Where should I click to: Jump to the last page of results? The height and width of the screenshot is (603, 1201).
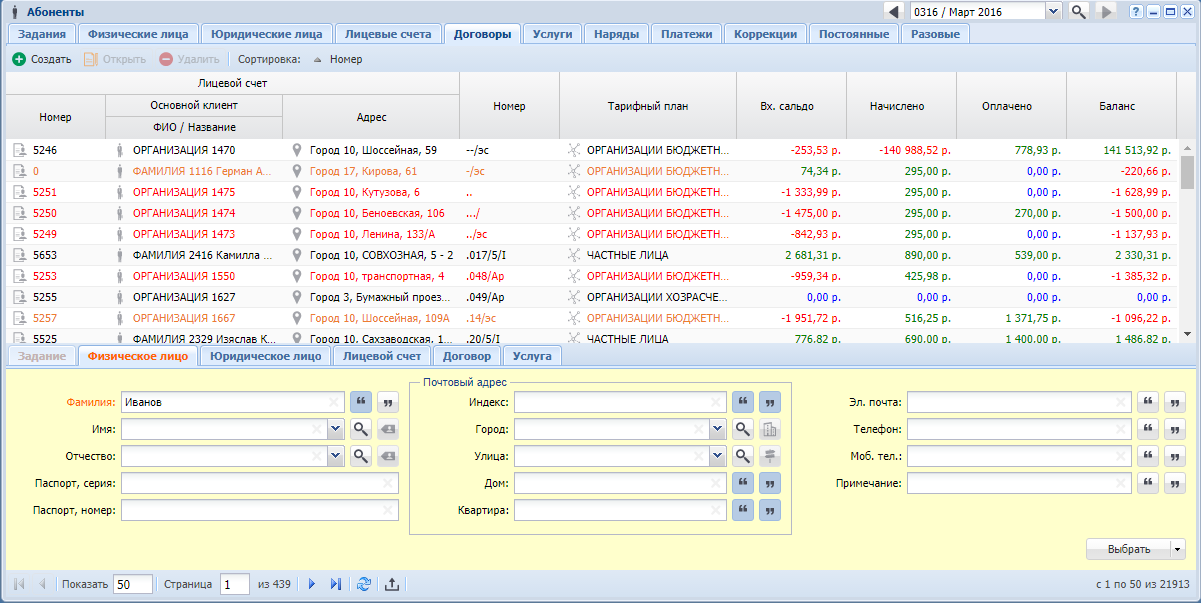(336, 584)
